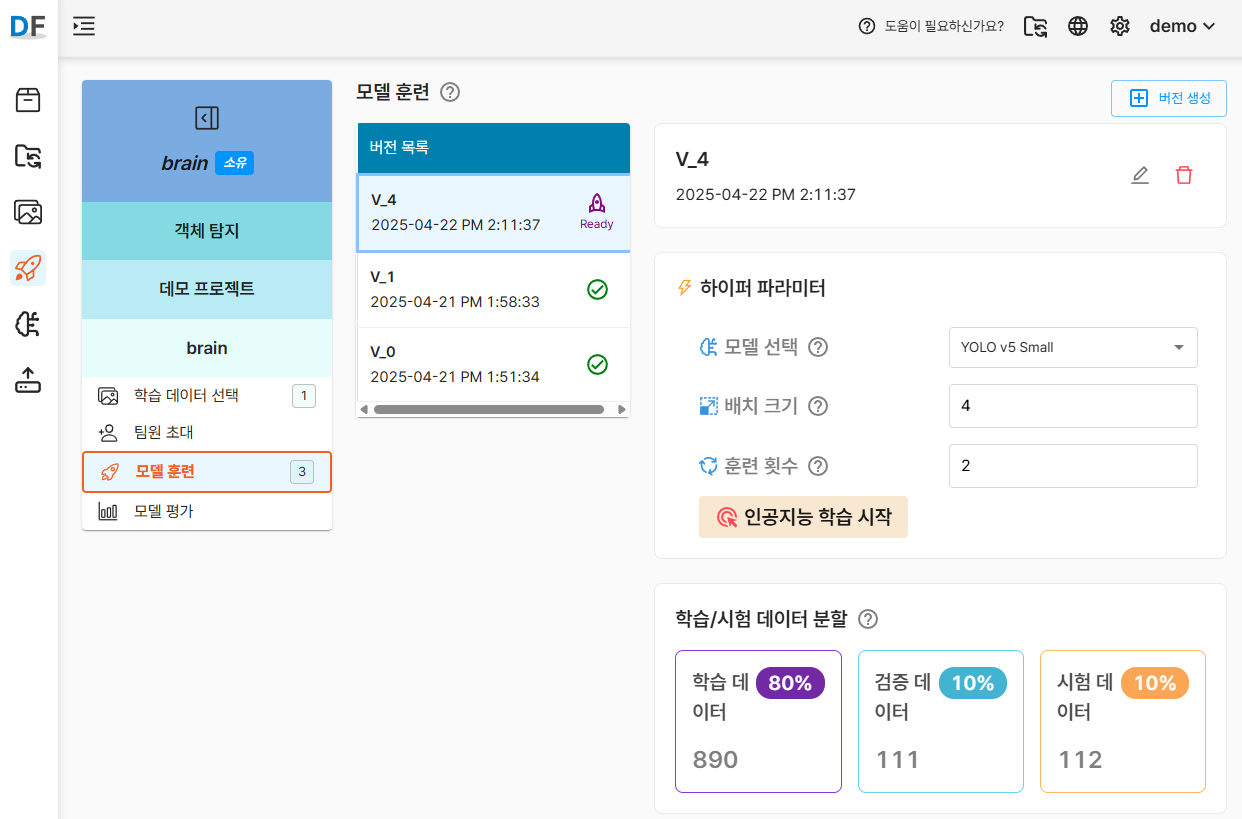Edit V_4 with the pencil icon

pos(1140,175)
